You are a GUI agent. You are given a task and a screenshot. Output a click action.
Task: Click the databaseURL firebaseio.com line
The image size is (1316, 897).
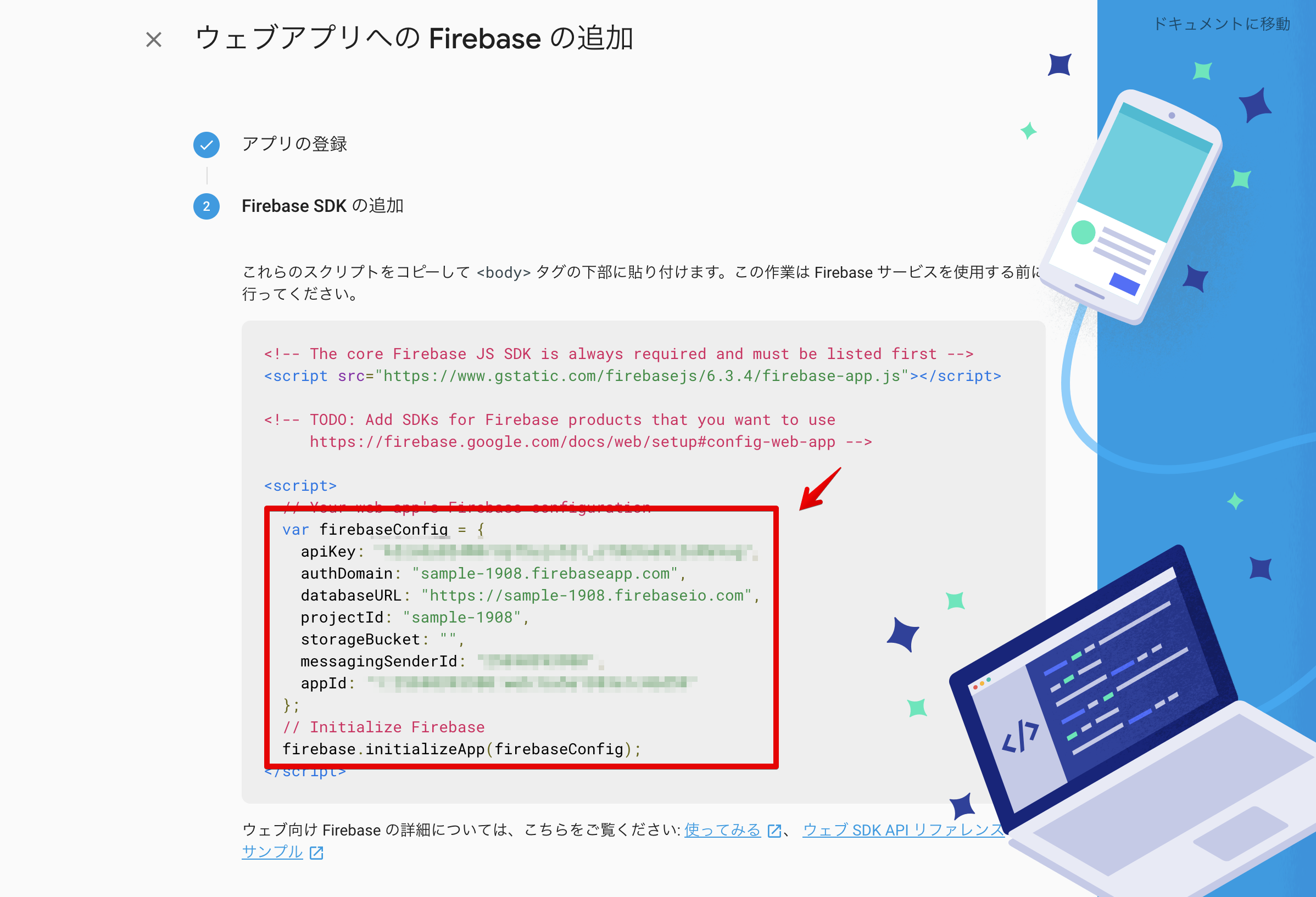(x=530, y=596)
